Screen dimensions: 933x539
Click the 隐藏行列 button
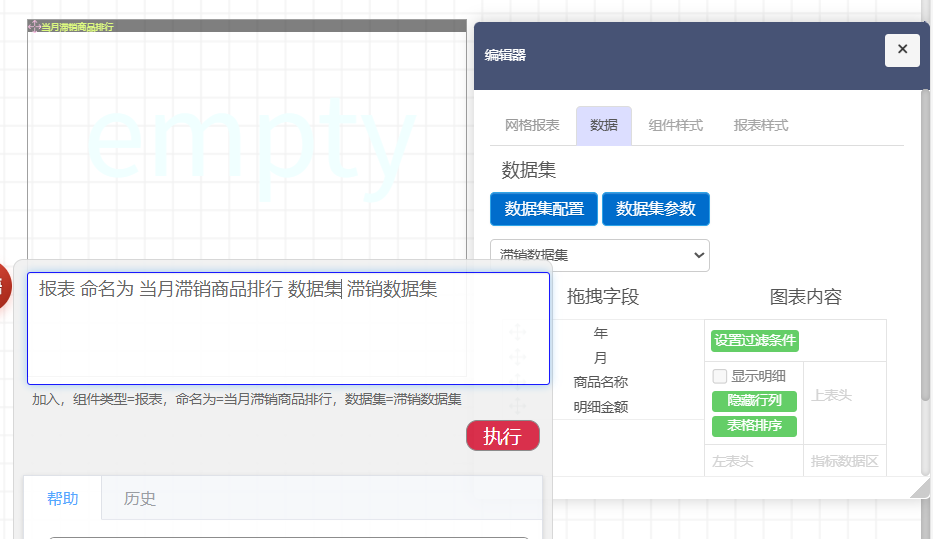(x=754, y=401)
